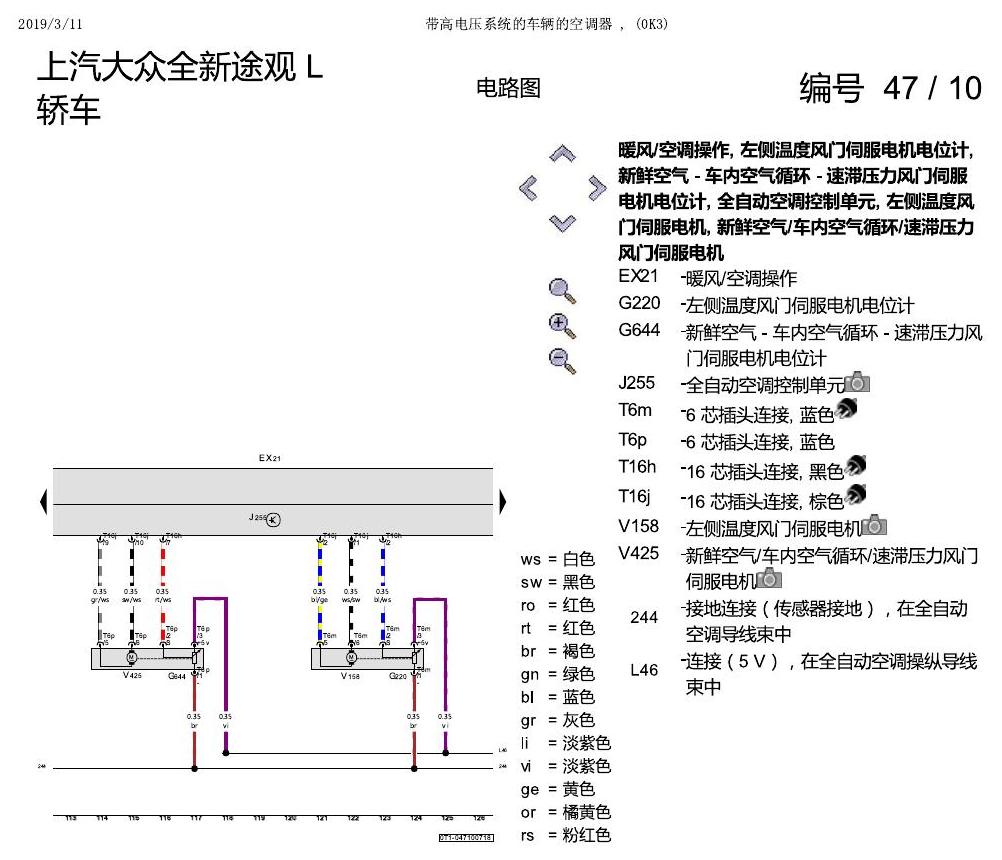Viewport: 1002px width, 860px height.
Task: Select the V425 legend code
Action: (638, 553)
